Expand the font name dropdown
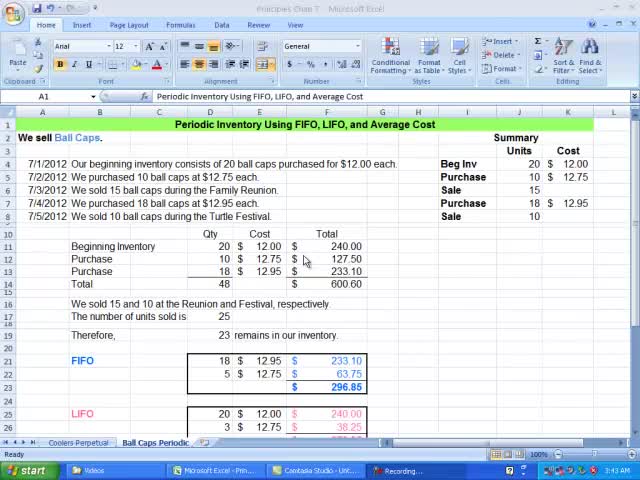 click(108, 46)
